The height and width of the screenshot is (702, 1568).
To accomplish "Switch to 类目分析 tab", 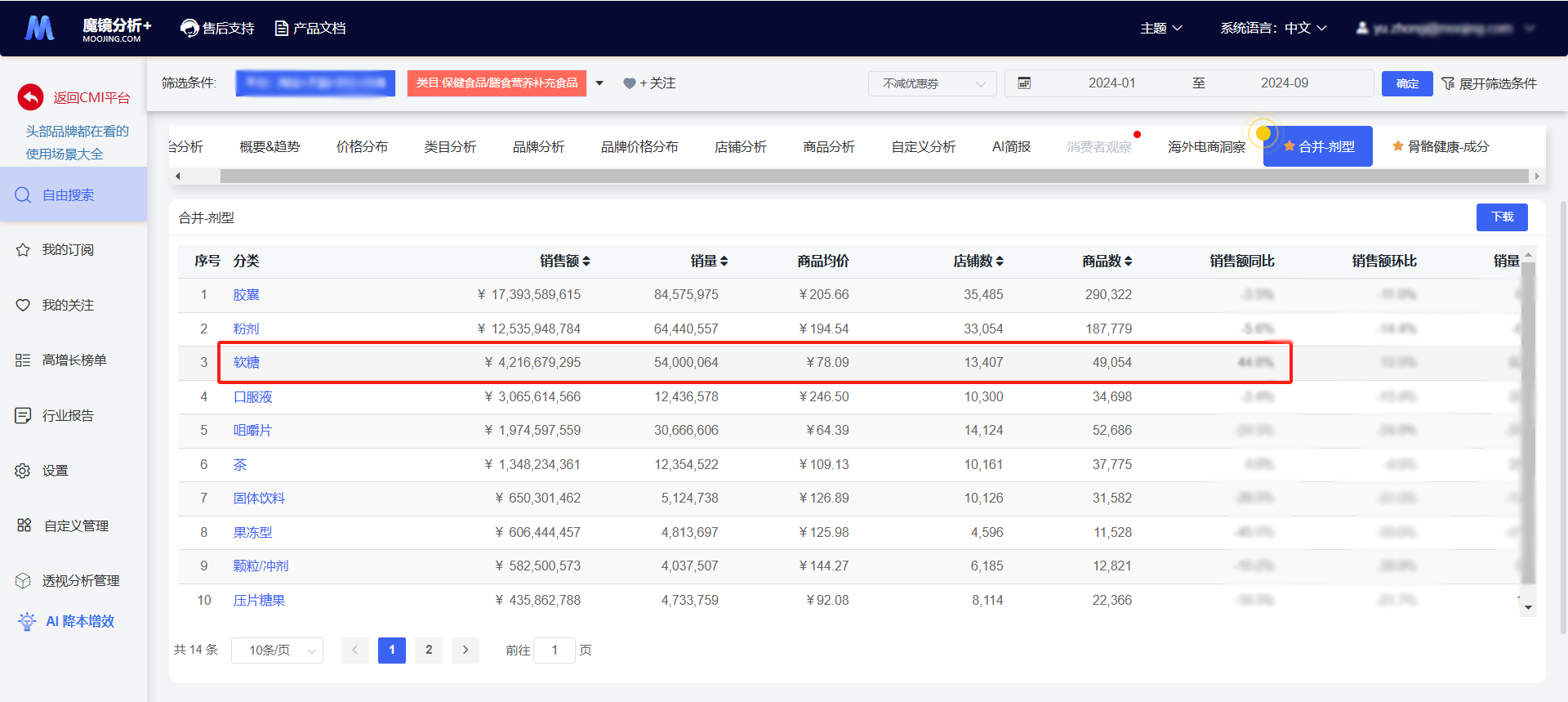I will (x=450, y=147).
